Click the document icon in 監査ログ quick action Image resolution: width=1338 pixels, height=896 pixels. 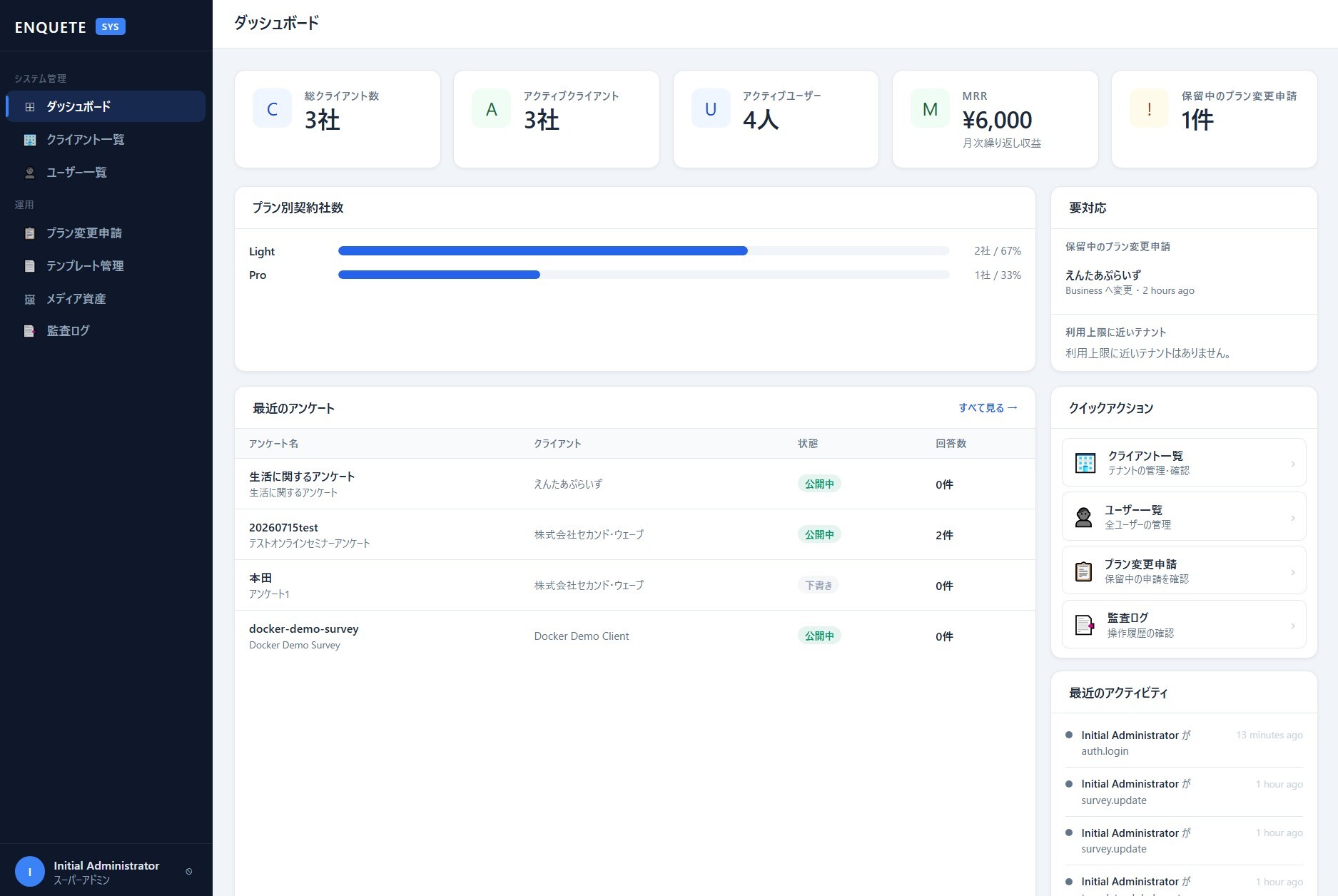1085,625
